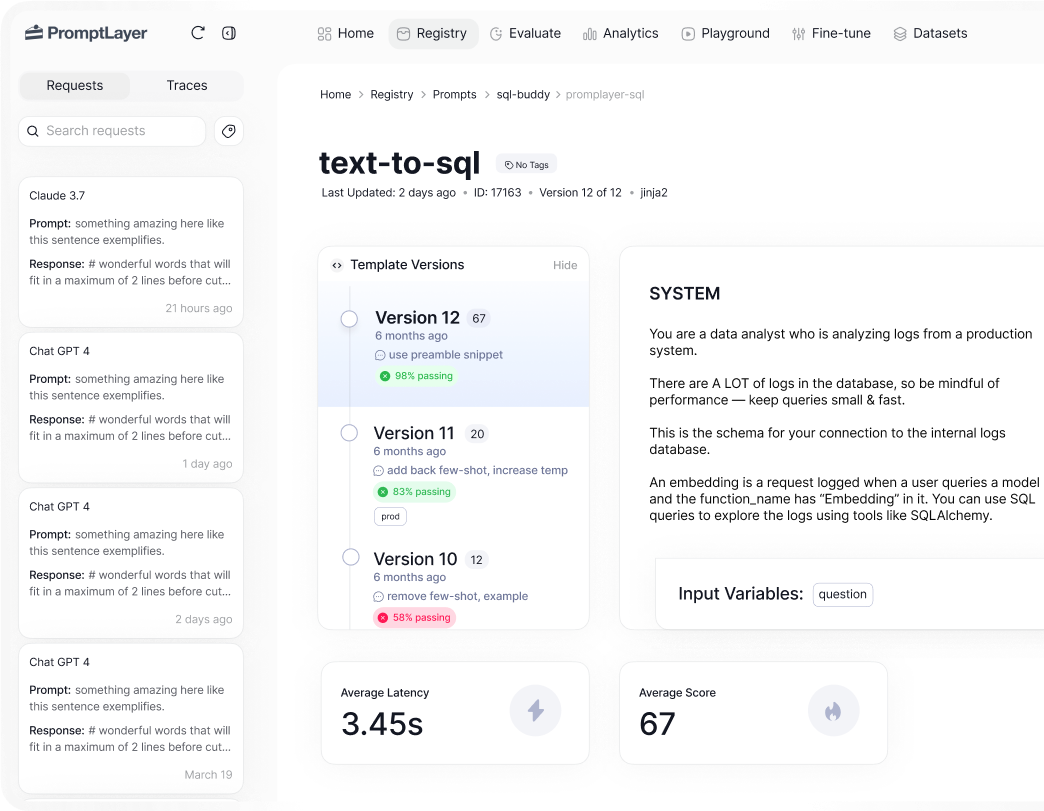1044x811 pixels.
Task: Click the Home breadcrumb link
Action: click(336, 95)
